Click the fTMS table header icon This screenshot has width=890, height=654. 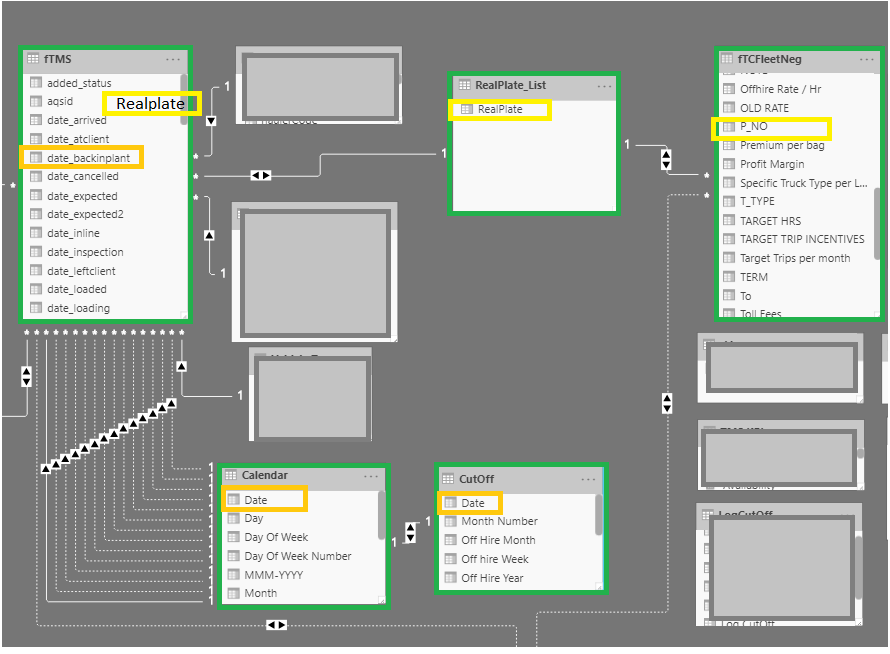(x=33, y=58)
